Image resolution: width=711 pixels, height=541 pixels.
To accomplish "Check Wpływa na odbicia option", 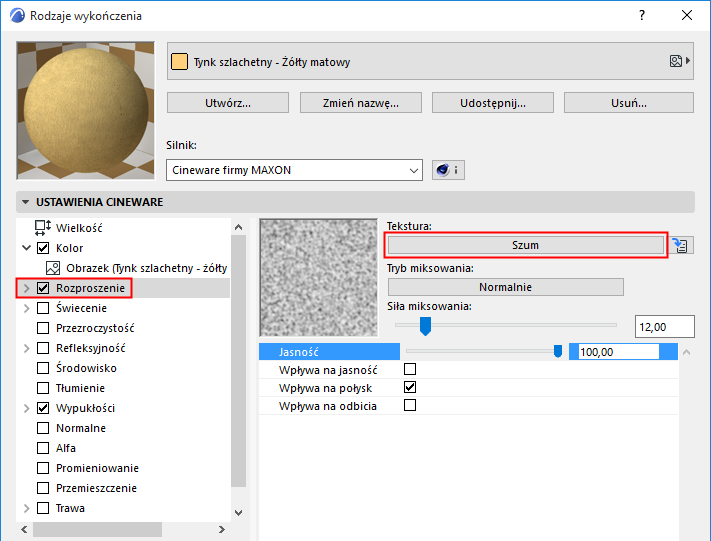I will pyautogui.click(x=410, y=405).
